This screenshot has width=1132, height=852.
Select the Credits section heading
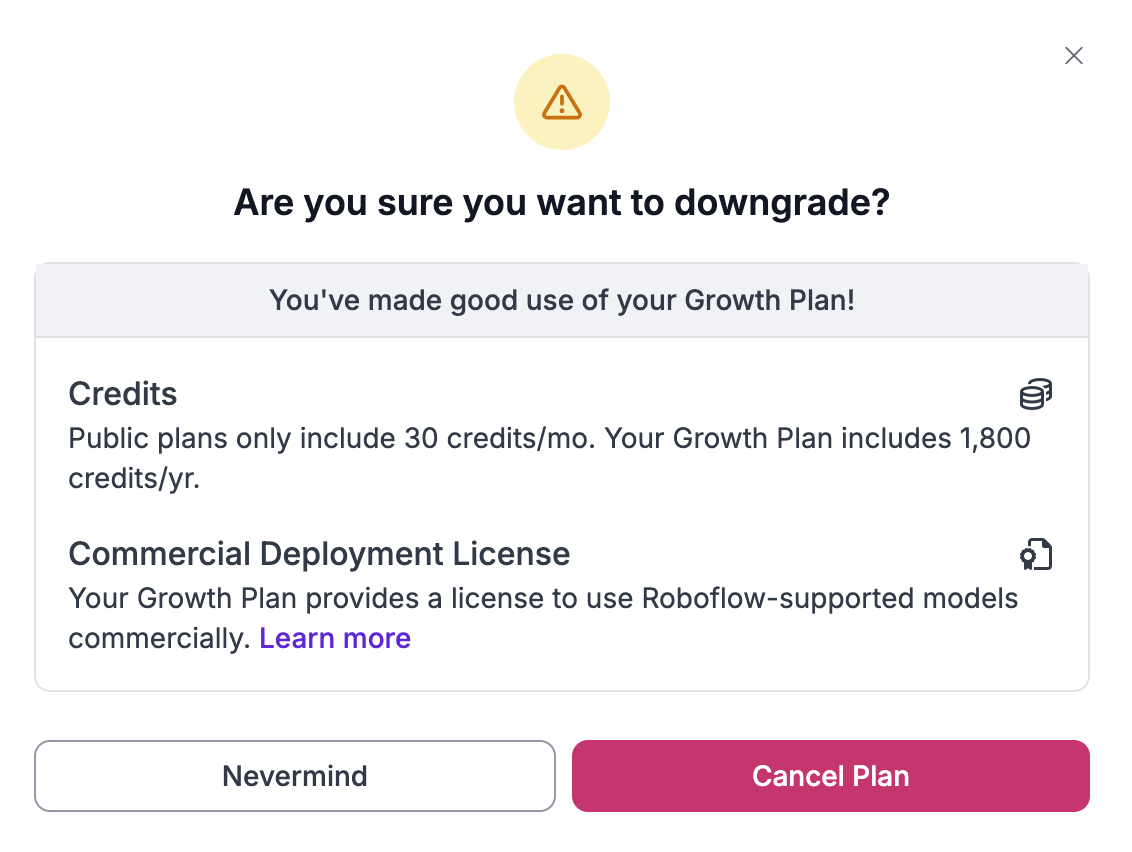(123, 395)
